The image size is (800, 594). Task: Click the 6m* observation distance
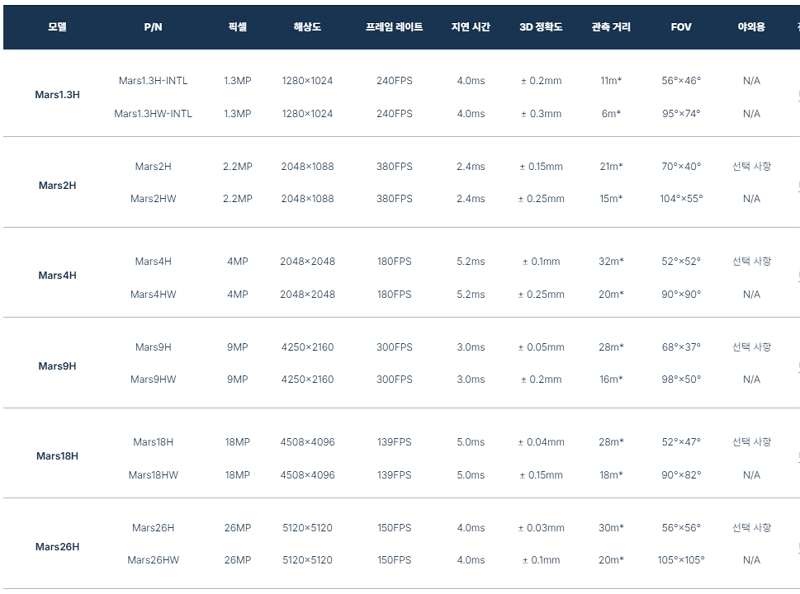tap(611, 113)
